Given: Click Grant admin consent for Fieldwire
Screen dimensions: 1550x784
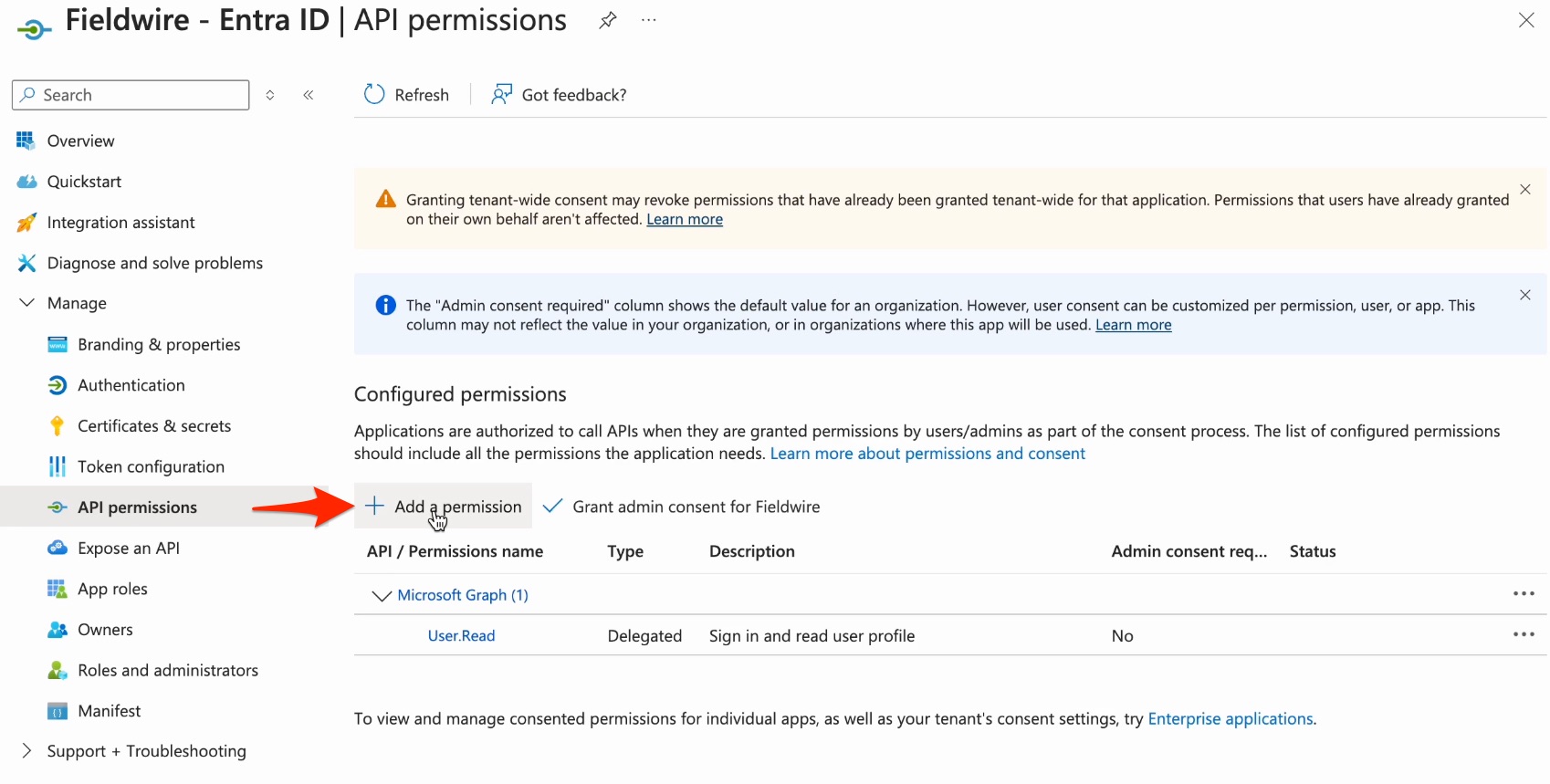Looking at the screenshot, I should pyautogui.click(x=681, y=507).
